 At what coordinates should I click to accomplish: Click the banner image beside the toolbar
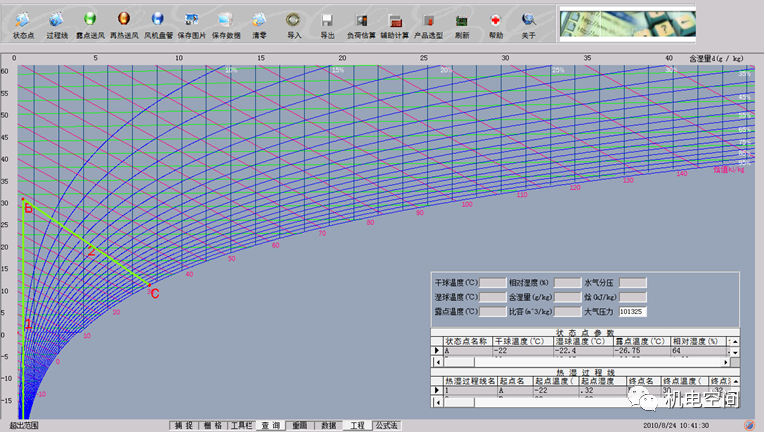(x=627, y=23)
